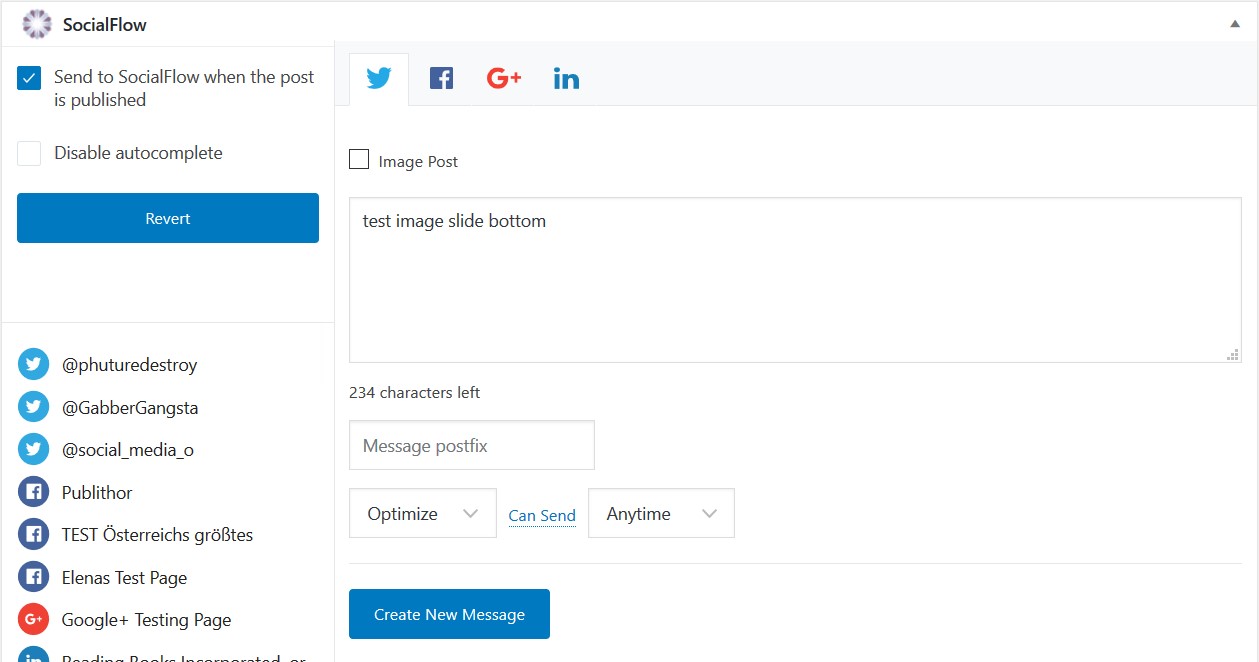
Task: Click the 234 characters left counter
Action: pyautogui.click(x=414, y=393)
